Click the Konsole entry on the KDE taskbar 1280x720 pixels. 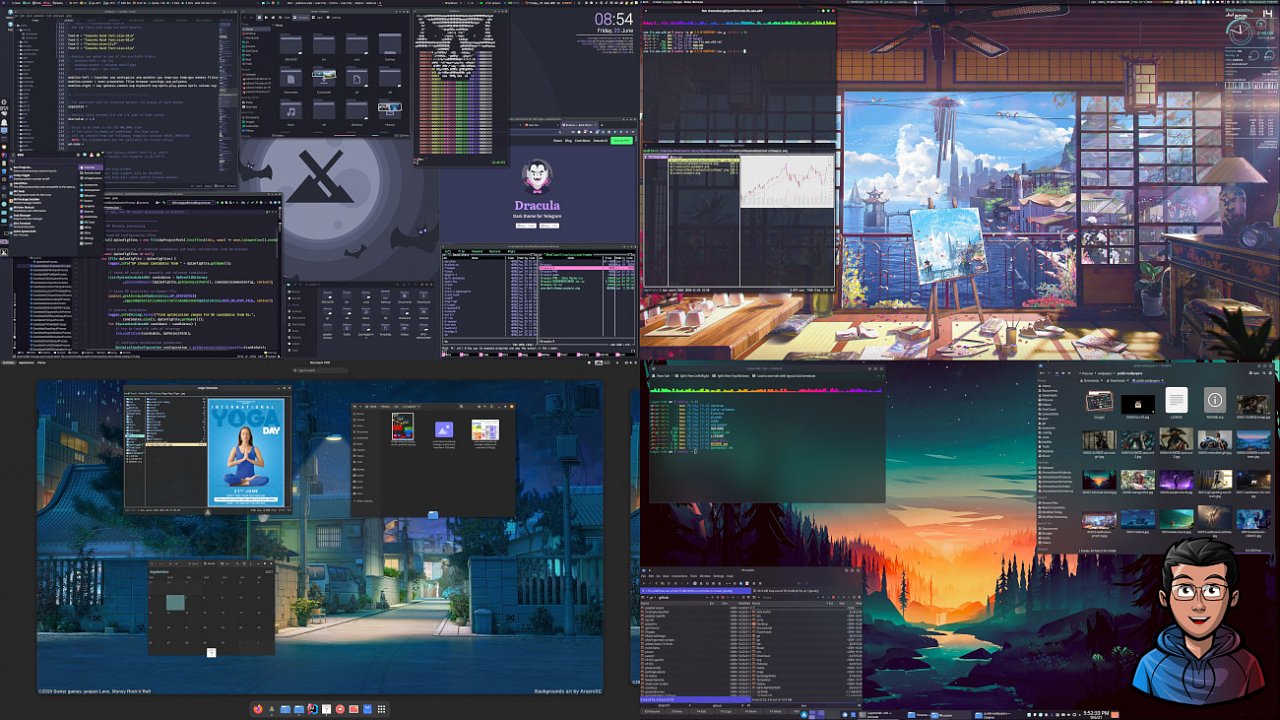pos(877,715)
